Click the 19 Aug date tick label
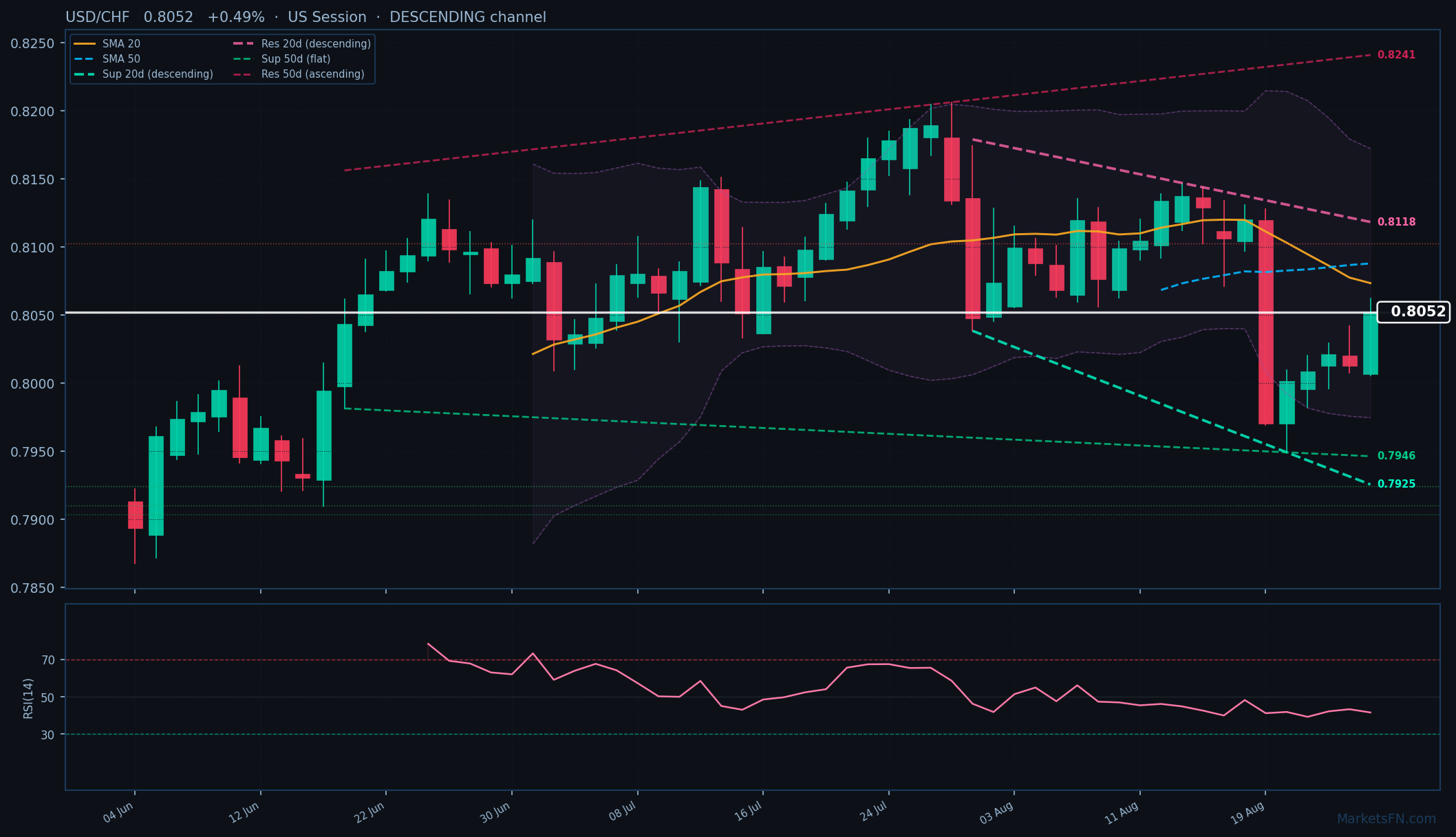 [1248, 813]
